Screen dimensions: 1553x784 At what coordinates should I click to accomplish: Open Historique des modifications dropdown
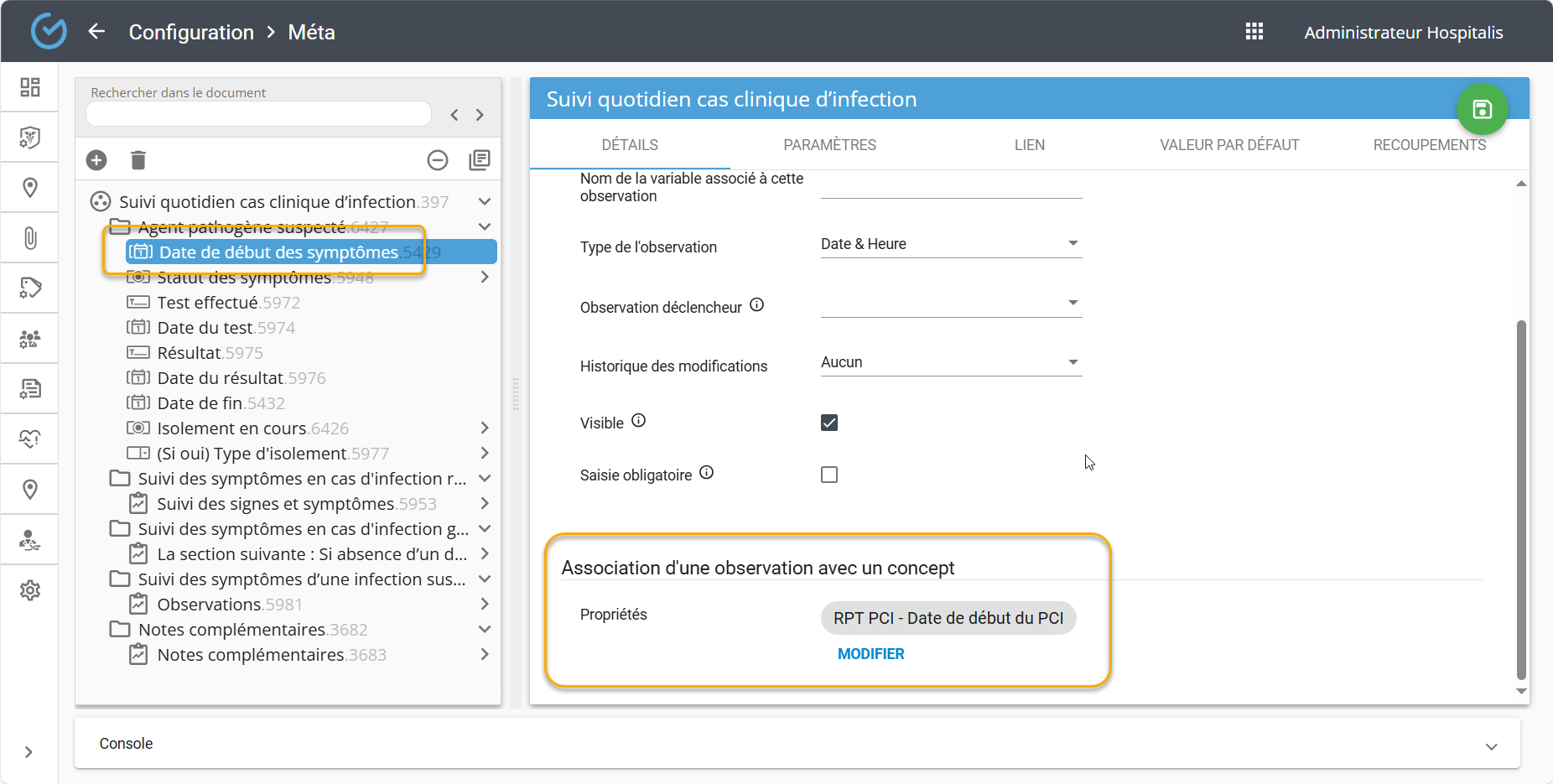(950, 362)
